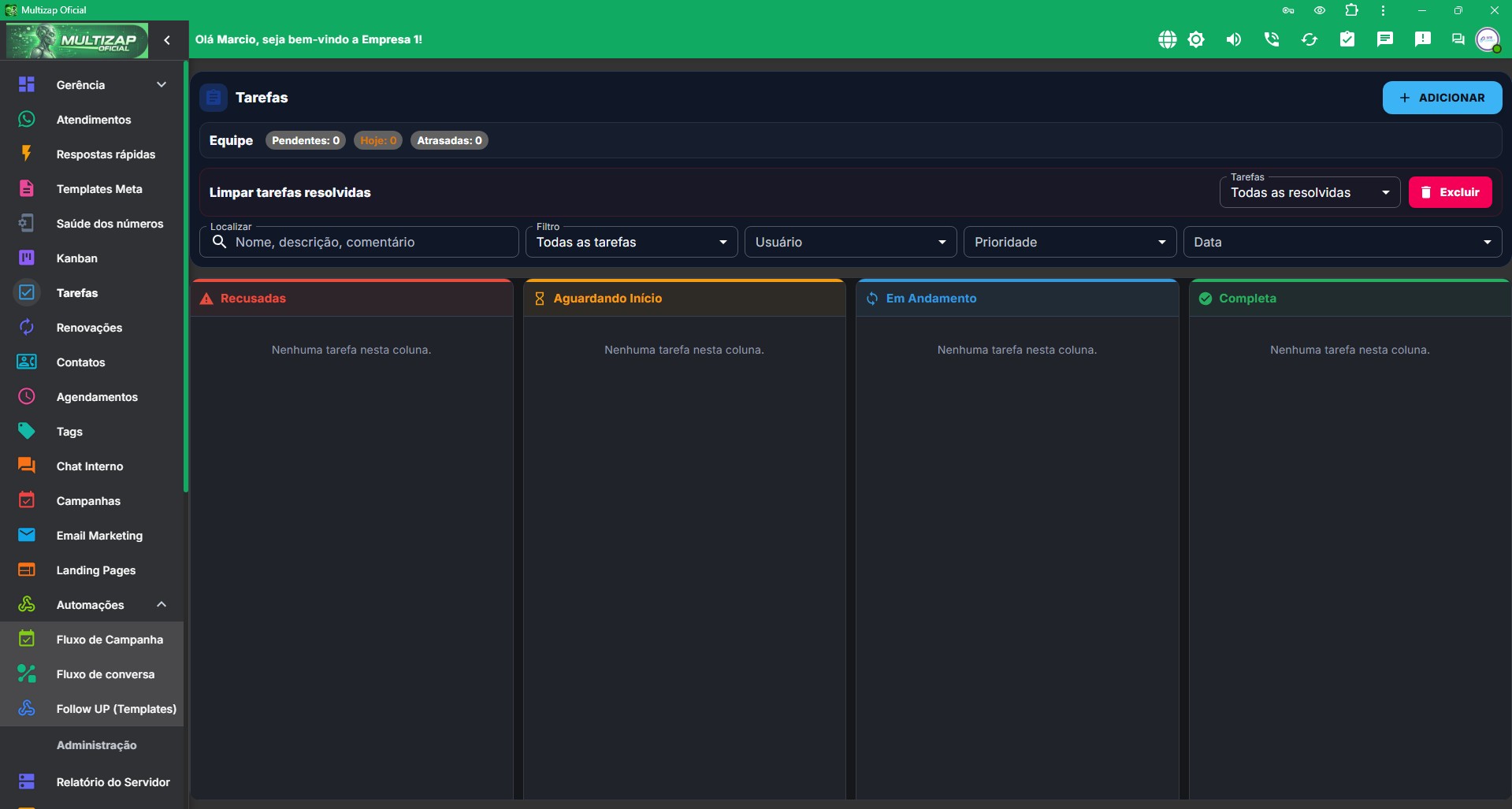Image resolution: width=1512 pixels, height=809 pixels.
Task: Click the Agendamentos clock icon
Action: 27,397
